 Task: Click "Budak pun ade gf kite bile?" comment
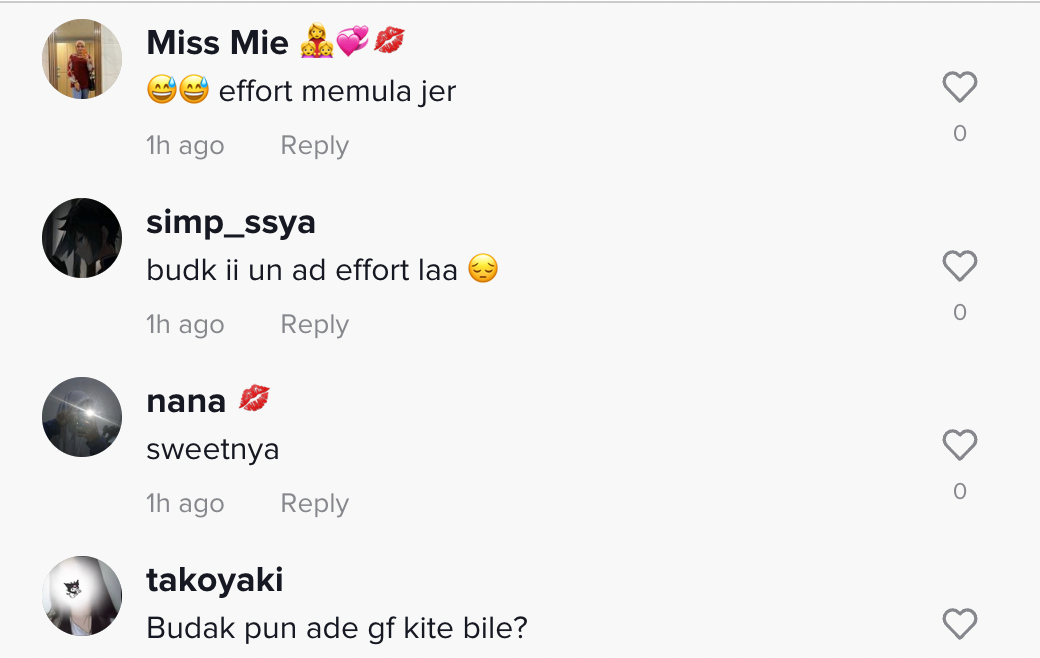pos(336,628)
